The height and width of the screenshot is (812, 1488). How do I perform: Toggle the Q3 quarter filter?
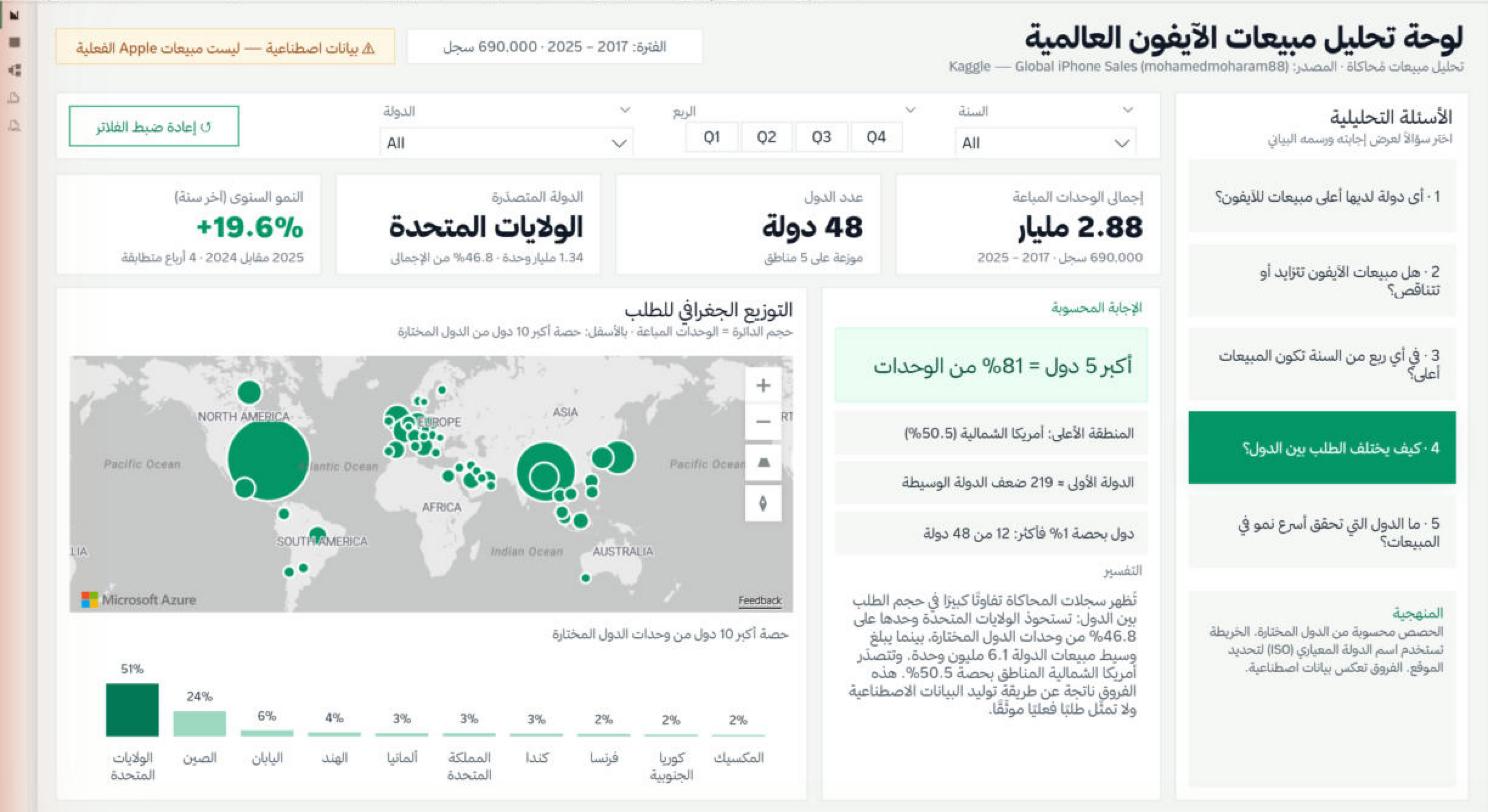tap(822, 138)
